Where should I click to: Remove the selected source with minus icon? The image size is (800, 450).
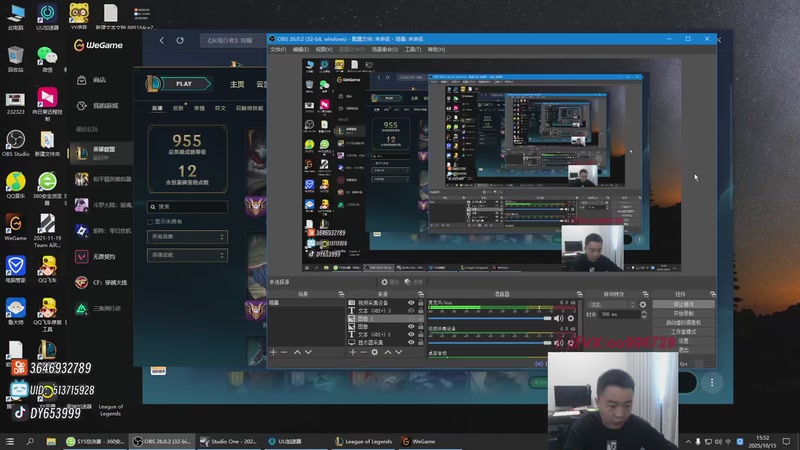363,352
